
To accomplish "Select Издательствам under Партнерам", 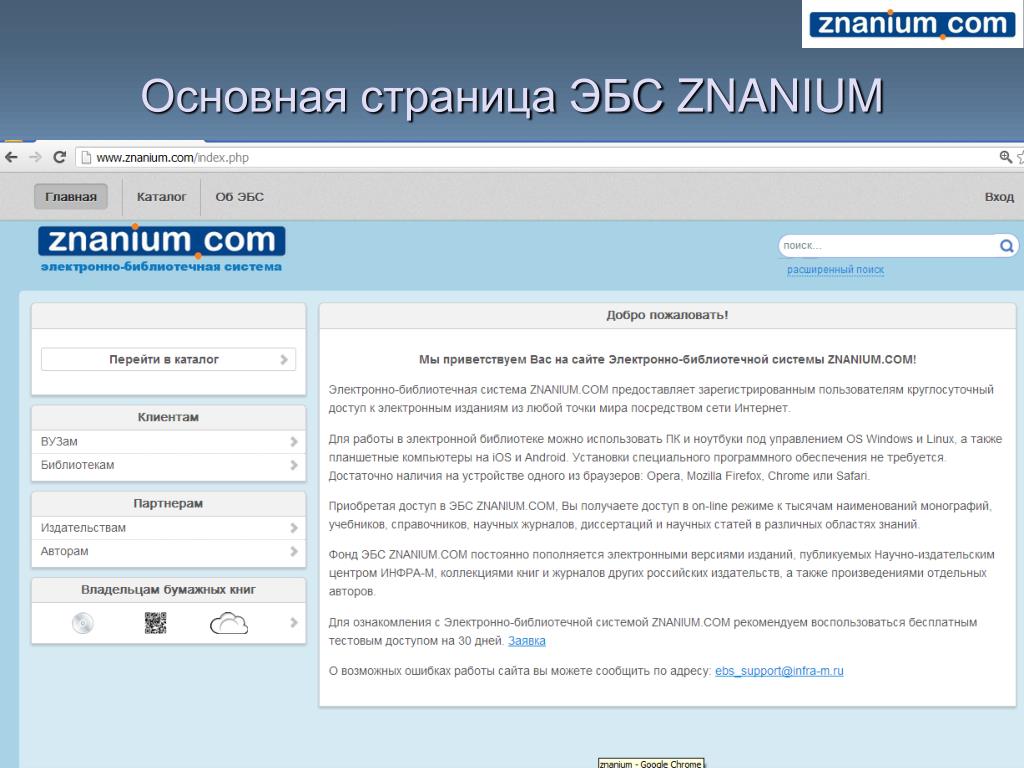I will pos(168,528).
